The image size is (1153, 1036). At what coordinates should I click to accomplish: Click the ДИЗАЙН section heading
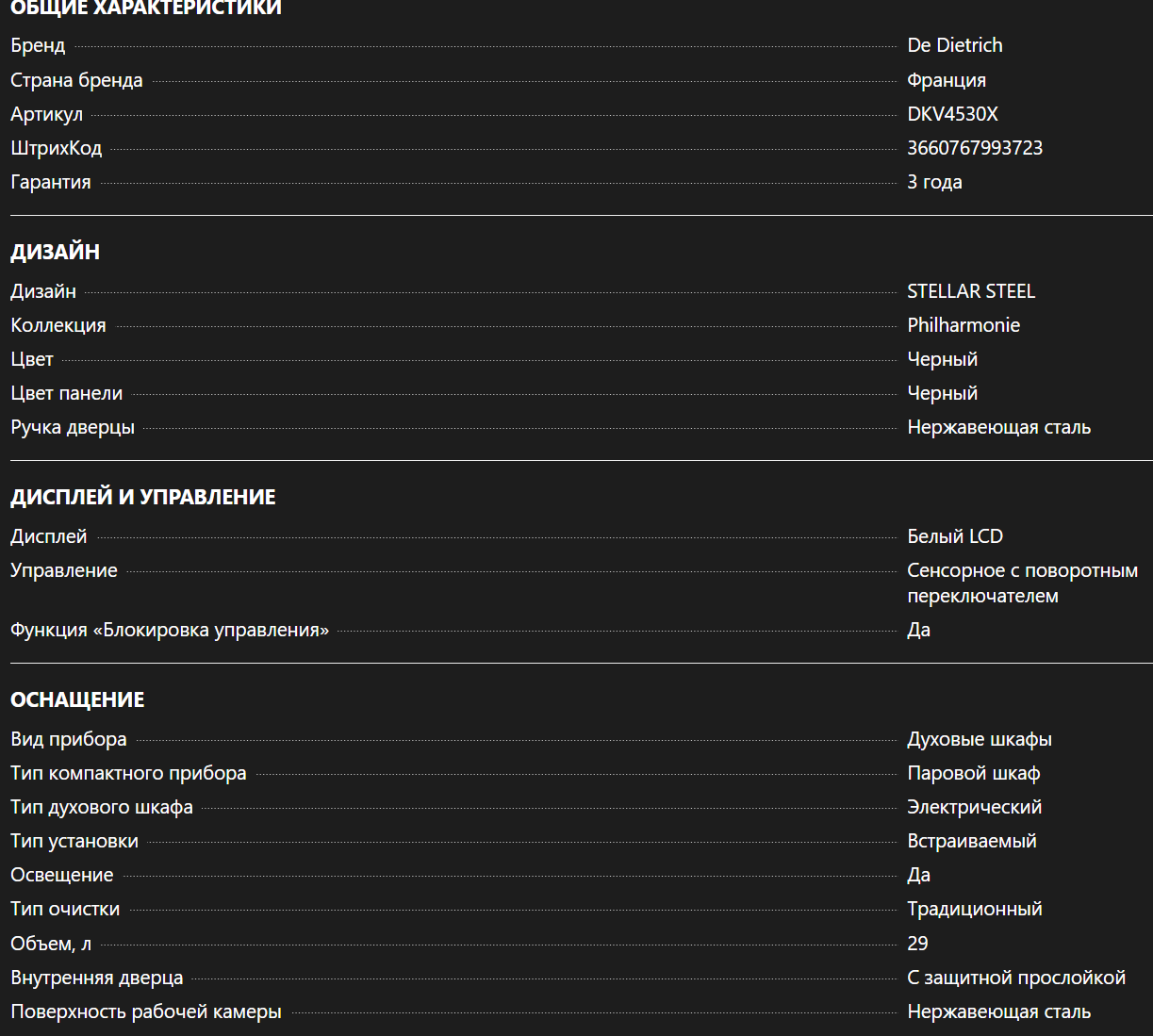coord(55,252)
